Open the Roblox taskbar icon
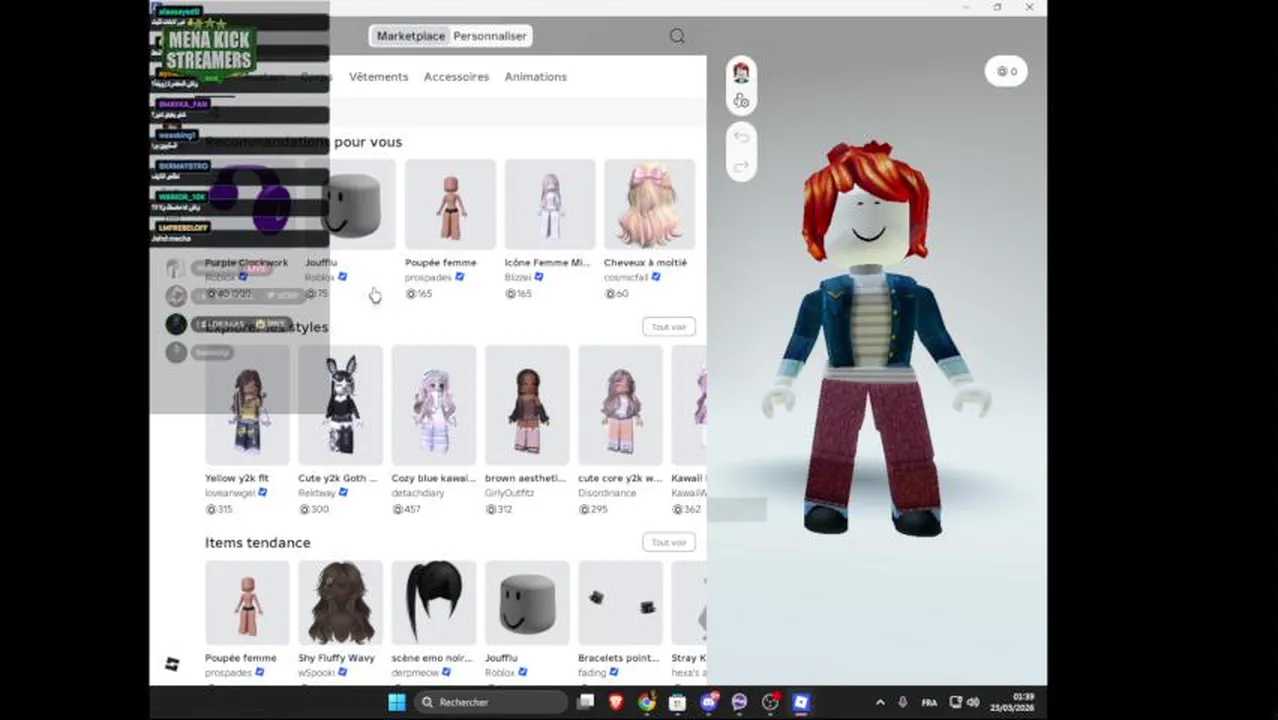Screen dimensions: 1278x720 (x=801, y=702)
